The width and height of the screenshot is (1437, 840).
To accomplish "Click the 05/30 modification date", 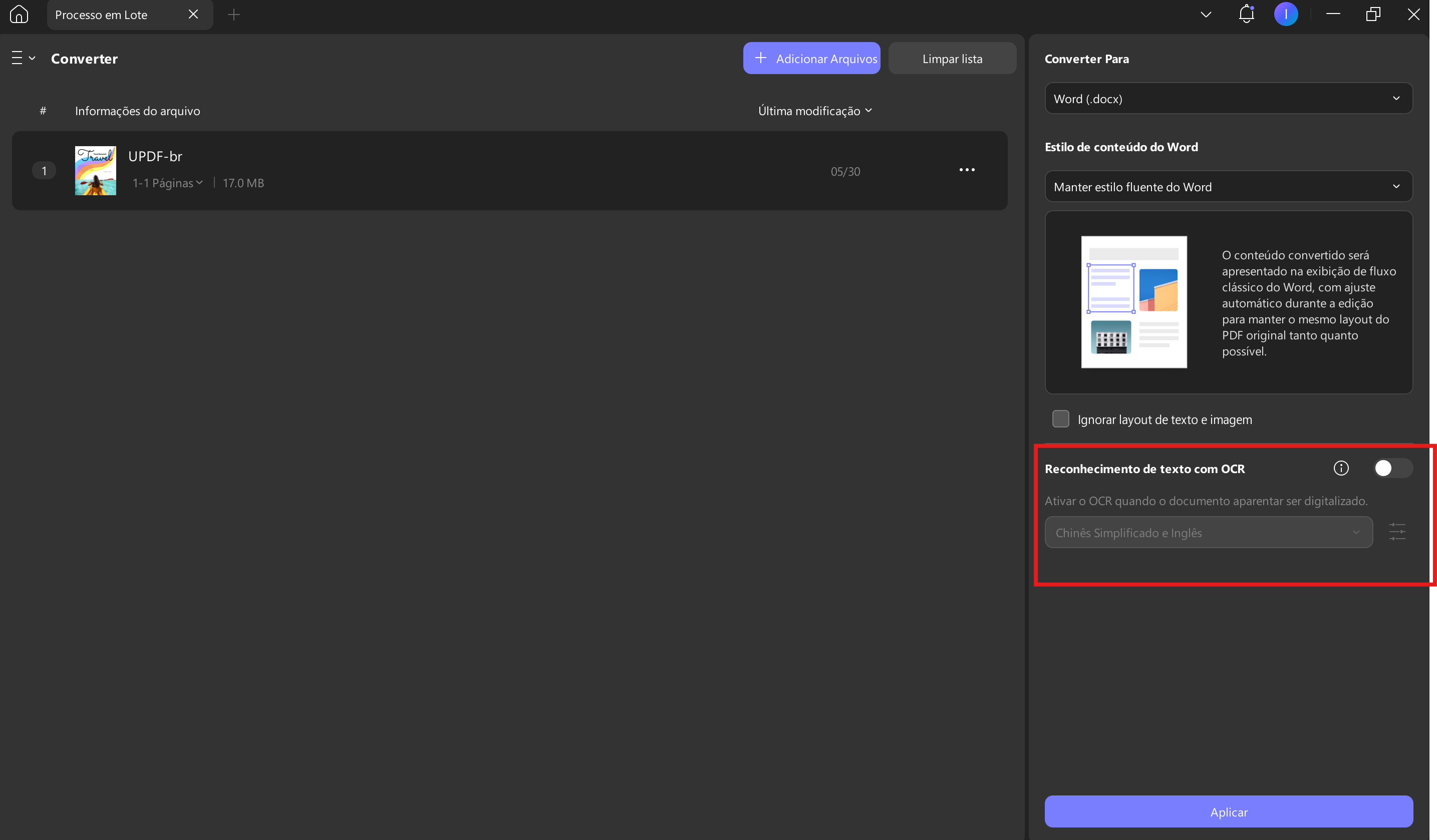I will (x=845, y=172).
